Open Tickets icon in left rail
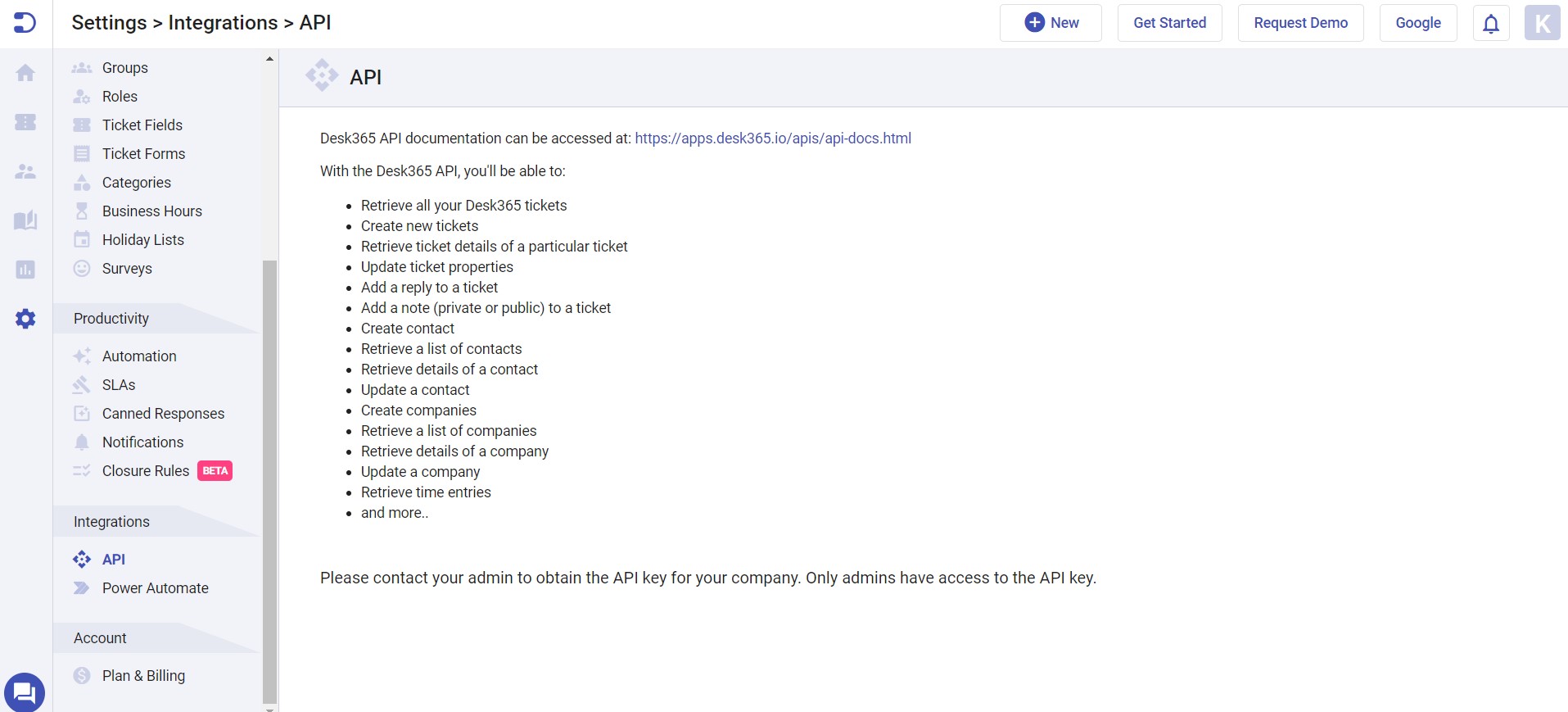This screenshot has height=712, width=1568. 25,122
